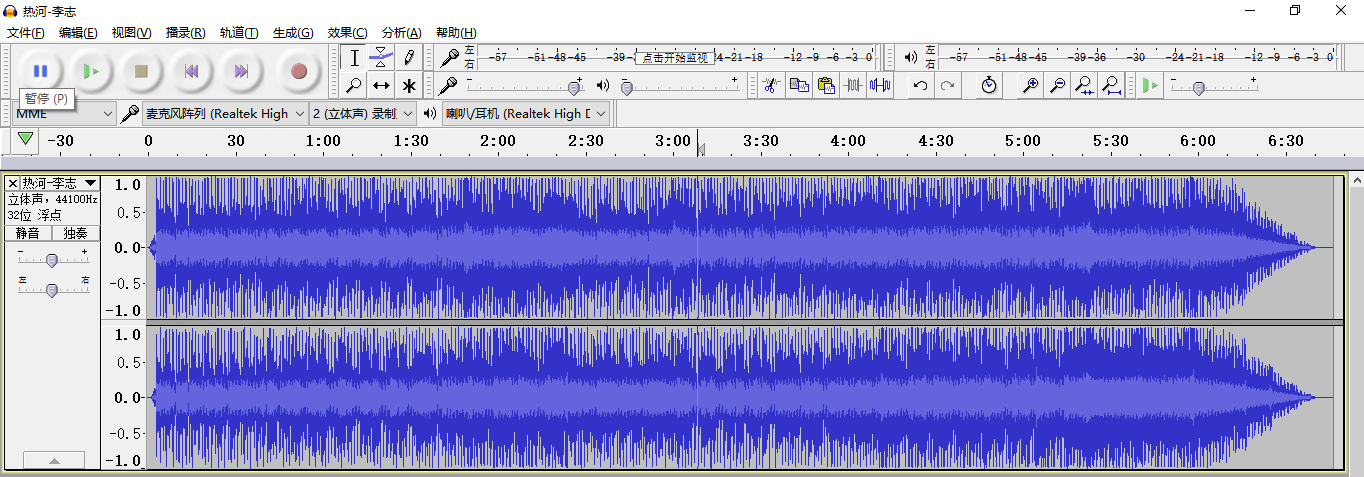The width and height of the screenshot is (1364, 477).
Task: Zoom out with the minus magnifier
Action: click(1057, 85)
